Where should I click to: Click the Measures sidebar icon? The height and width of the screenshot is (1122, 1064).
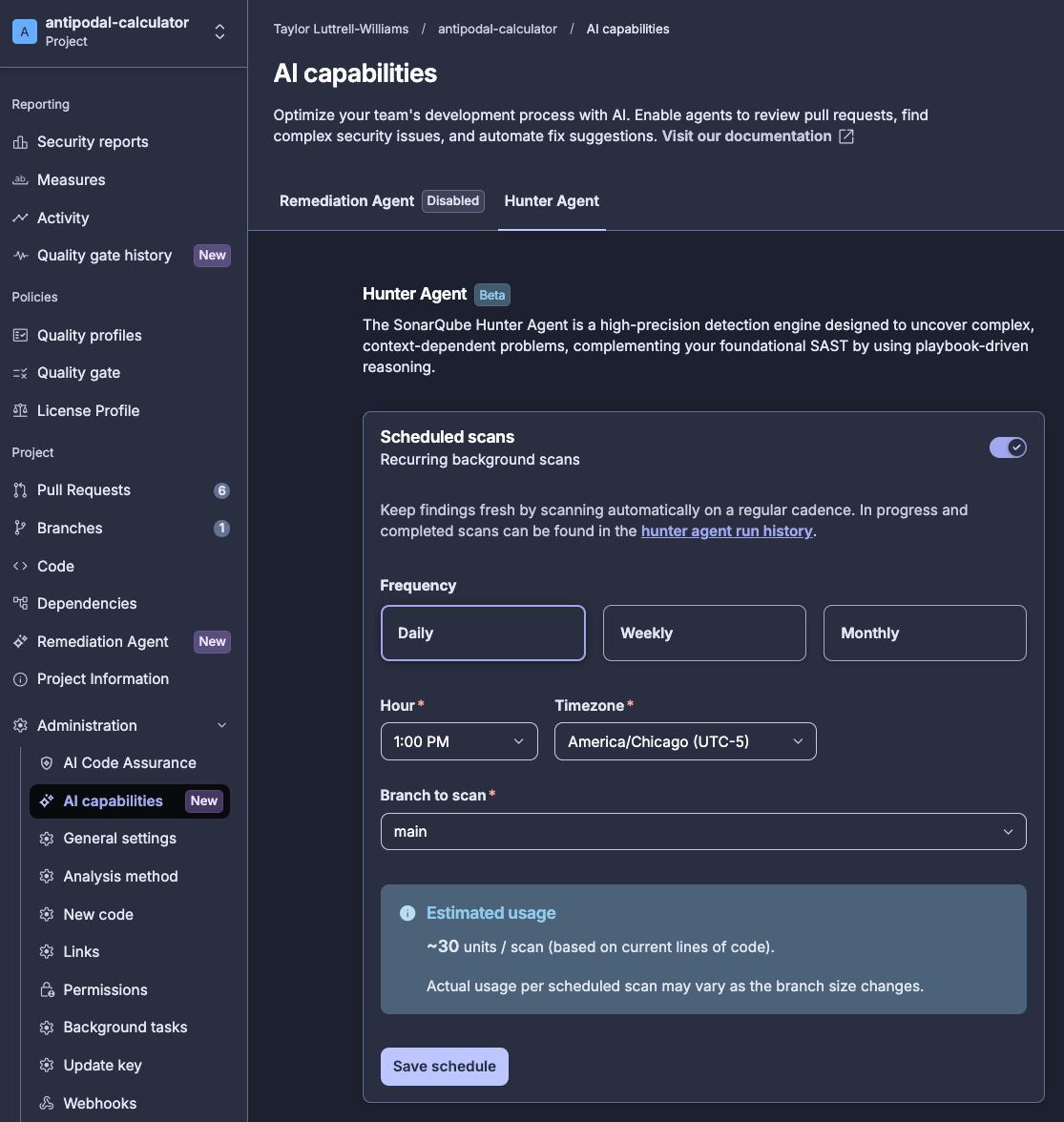[20, 180]
